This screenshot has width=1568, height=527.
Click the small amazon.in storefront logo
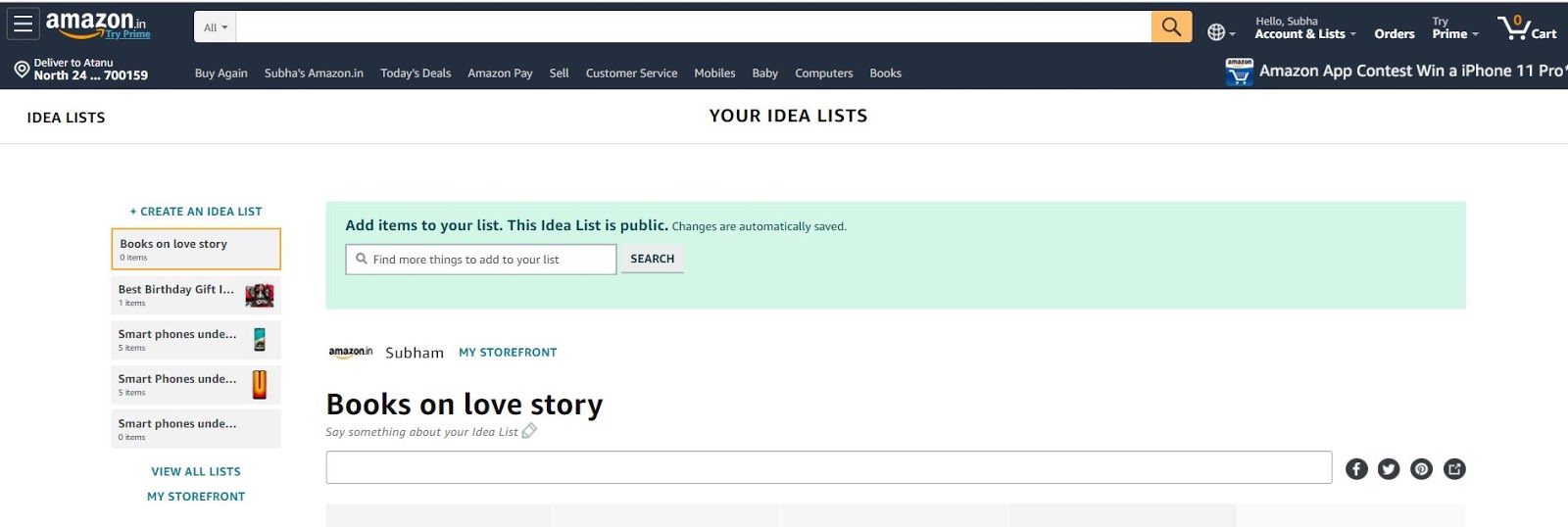pos(350,352)
